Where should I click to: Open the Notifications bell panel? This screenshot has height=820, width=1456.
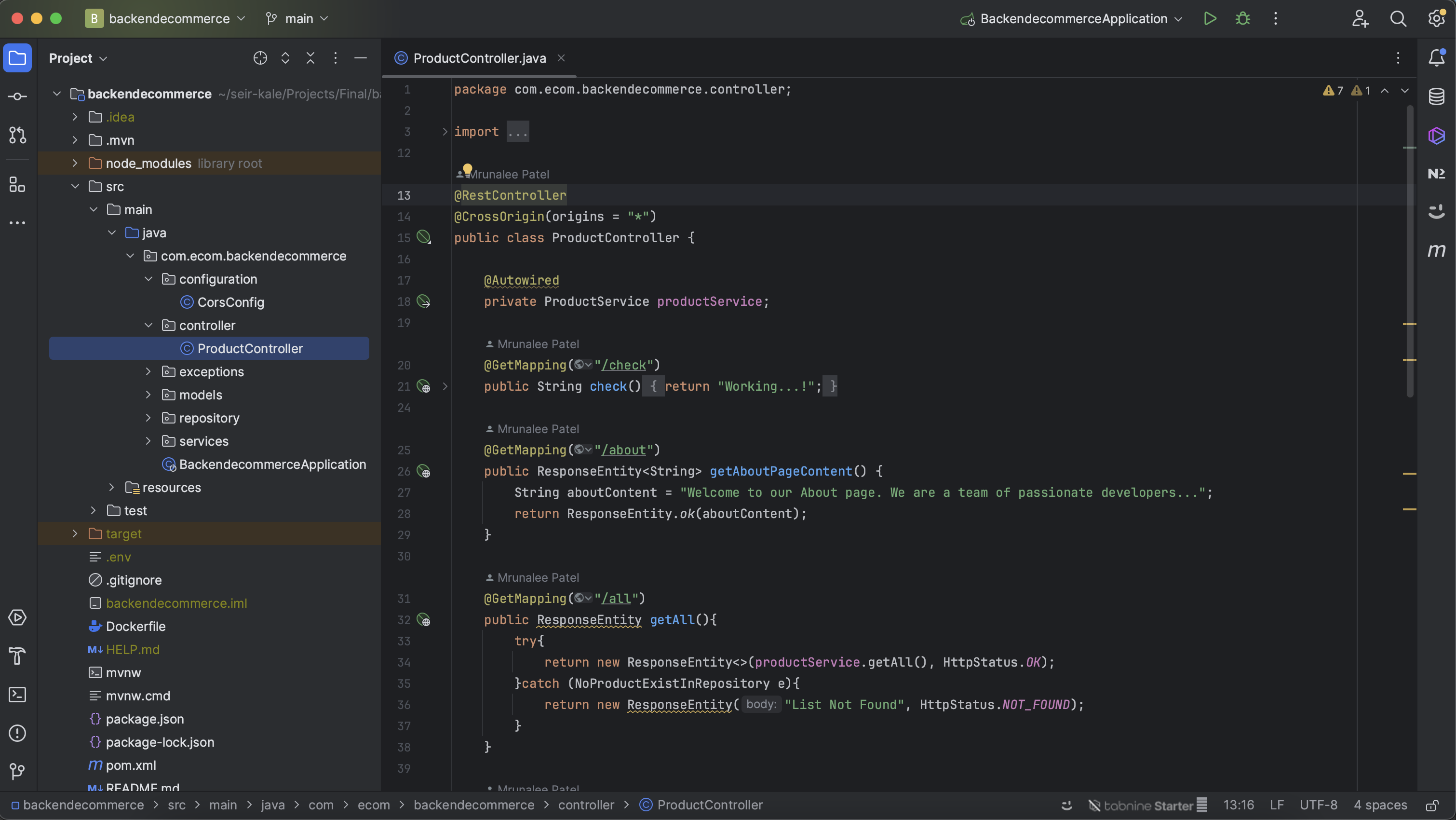pyautogui.click(x=1436, y=58)
